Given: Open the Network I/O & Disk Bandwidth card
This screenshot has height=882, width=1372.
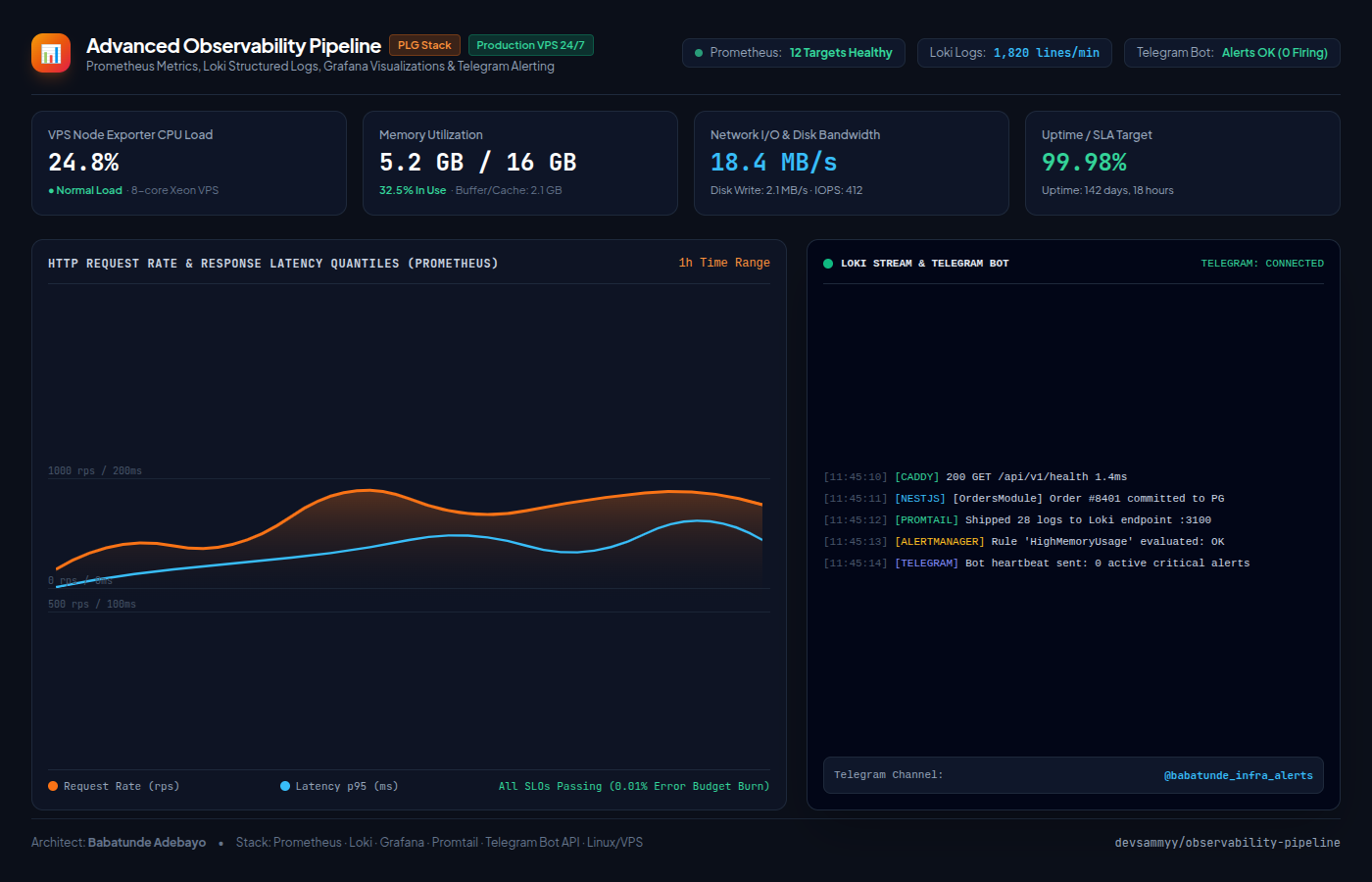Looking at the screenshot, I should [852, 163].
